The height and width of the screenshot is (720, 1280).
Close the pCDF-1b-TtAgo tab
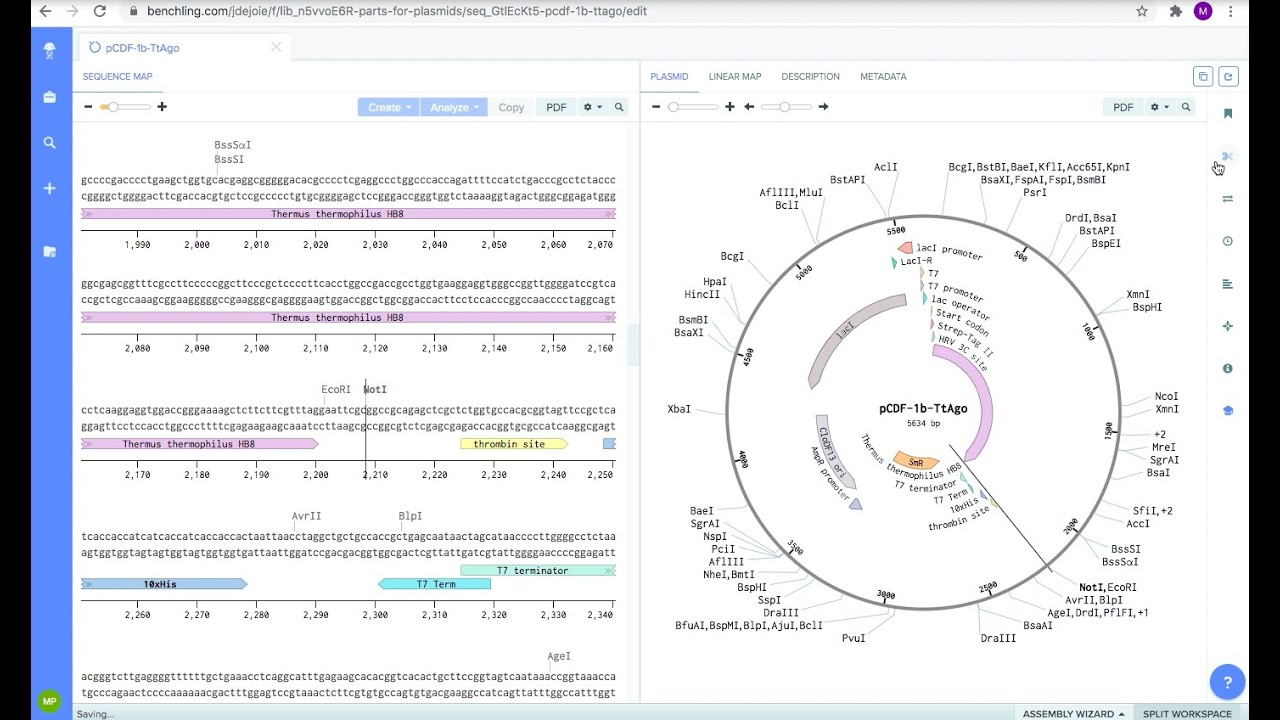coord(276,47)
